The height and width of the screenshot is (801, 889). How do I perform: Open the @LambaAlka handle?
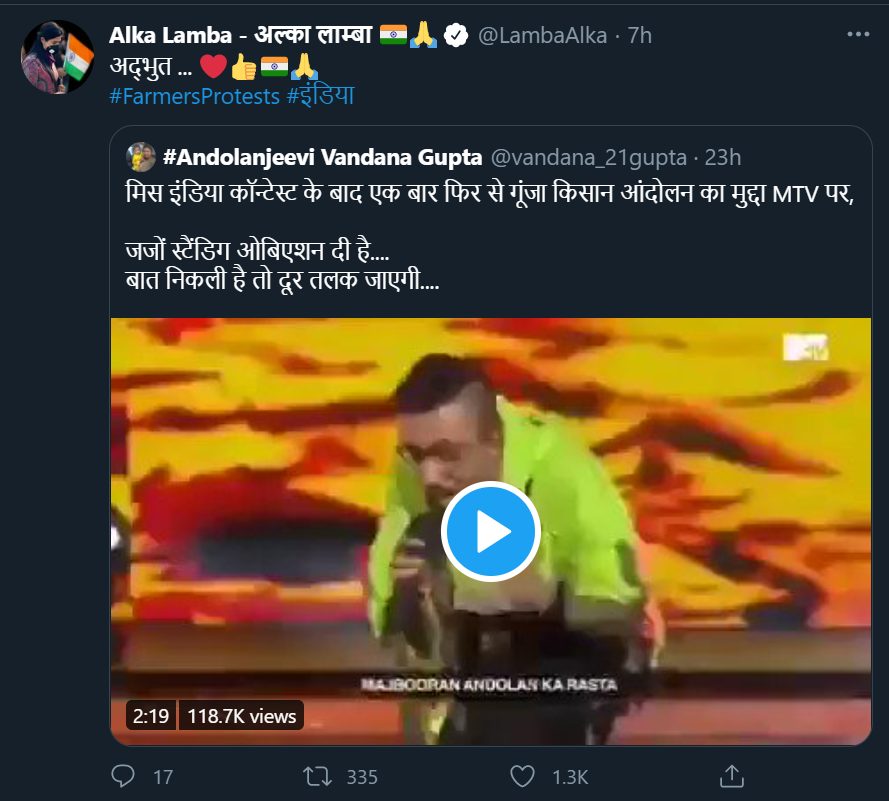point(542,36)
